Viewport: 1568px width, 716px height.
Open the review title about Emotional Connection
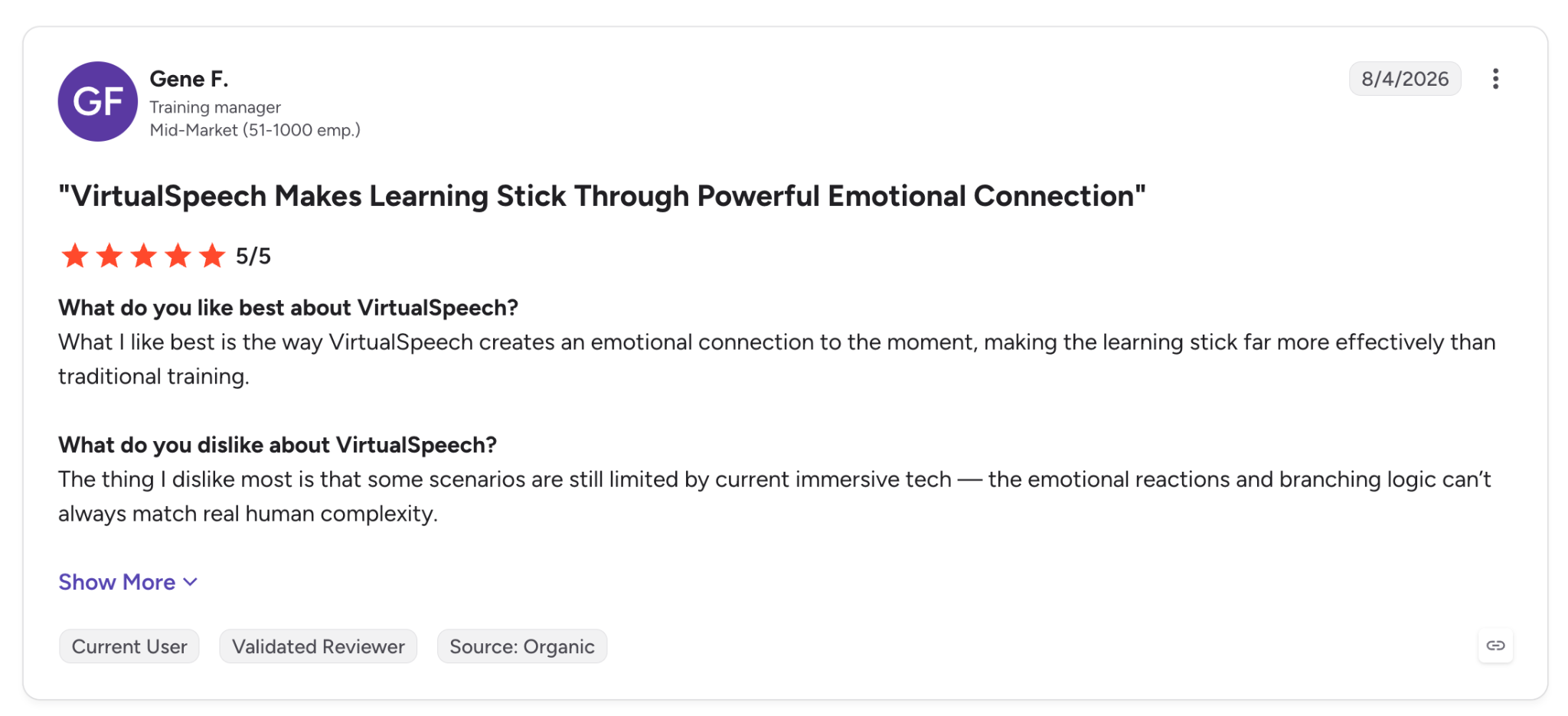602,196
